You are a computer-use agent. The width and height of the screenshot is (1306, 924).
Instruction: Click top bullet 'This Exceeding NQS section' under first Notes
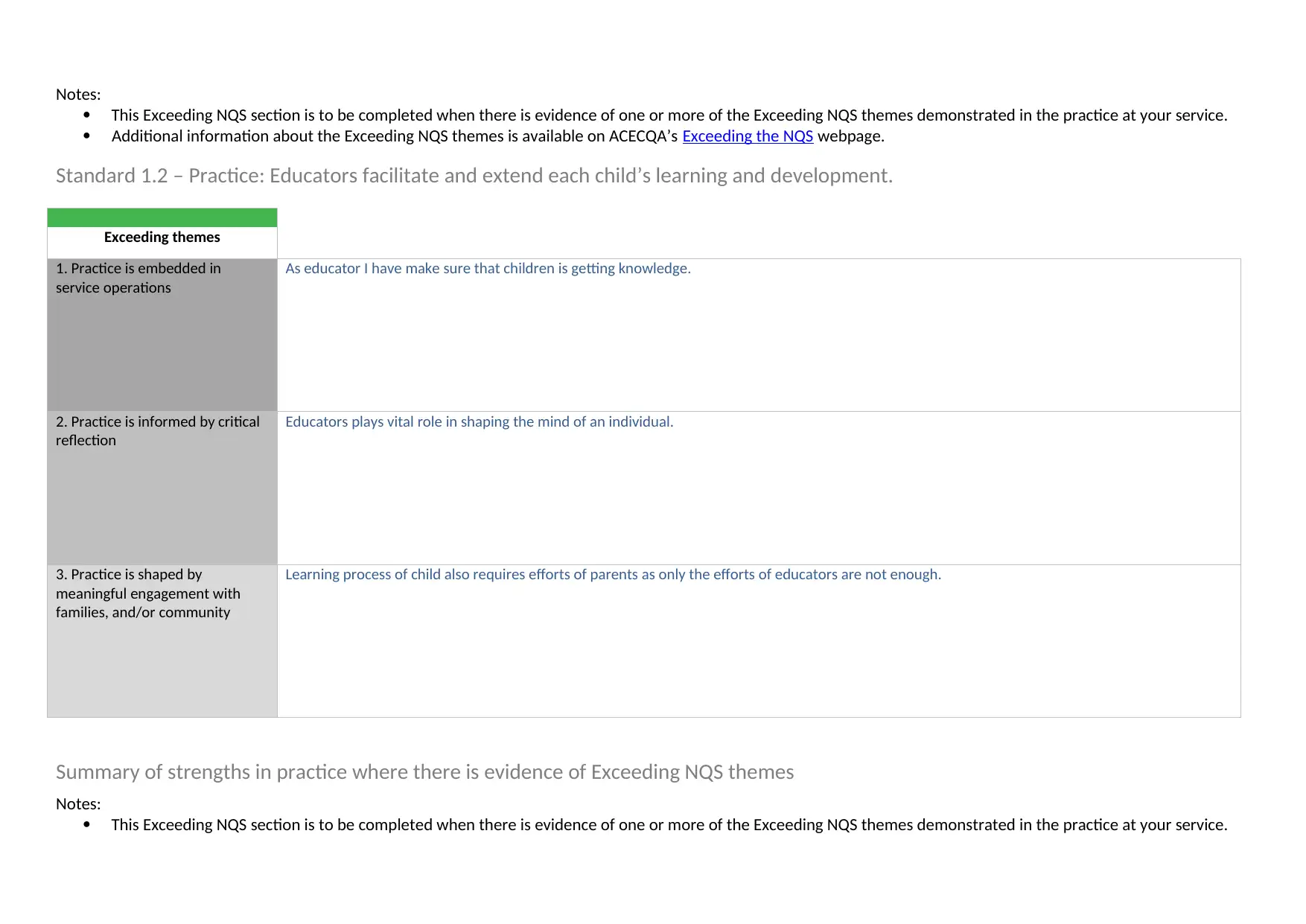click(x=669, y=115)
